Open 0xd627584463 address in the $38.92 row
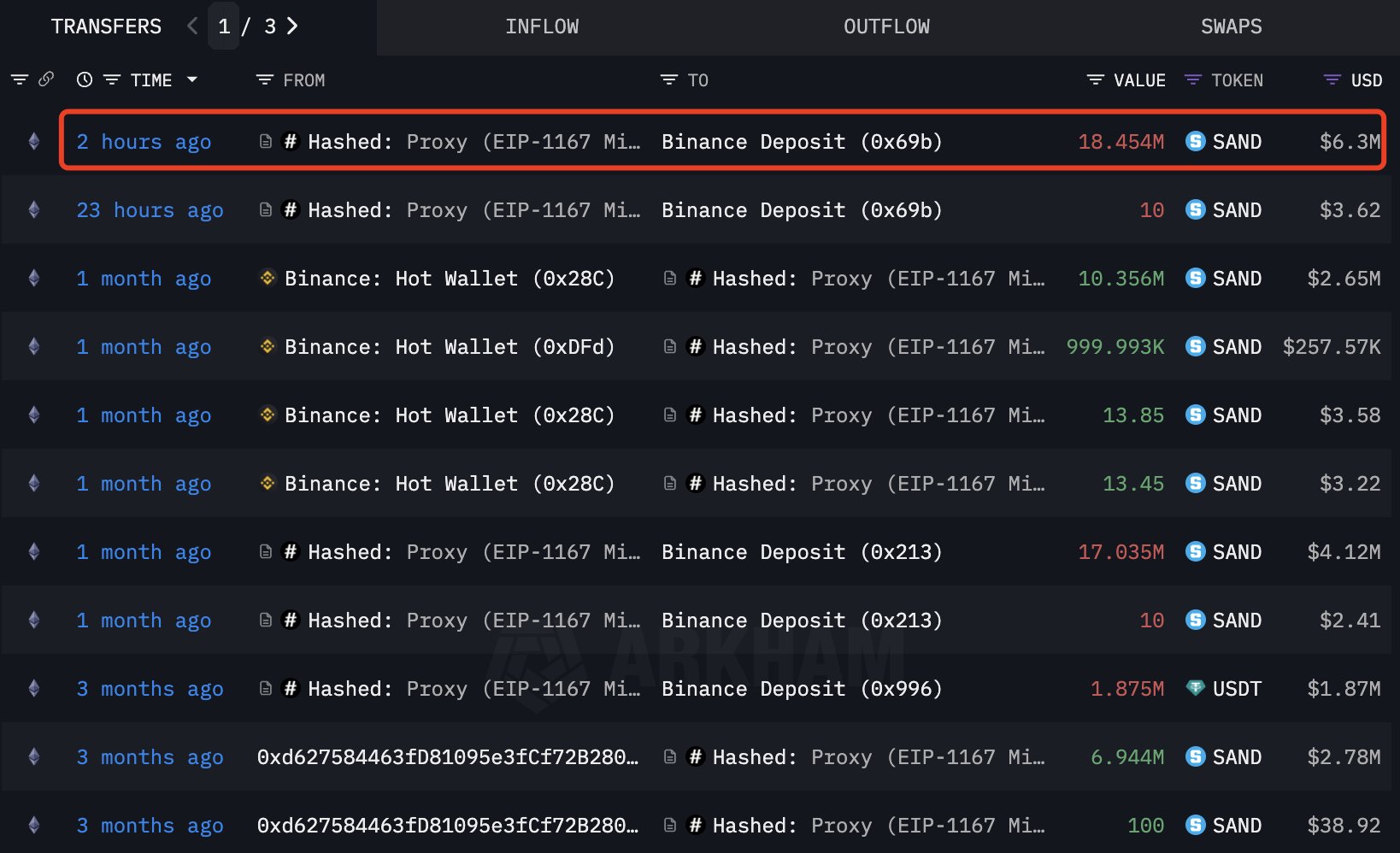Viewport: 1400px width, 853px height. [x=448, y=826]
